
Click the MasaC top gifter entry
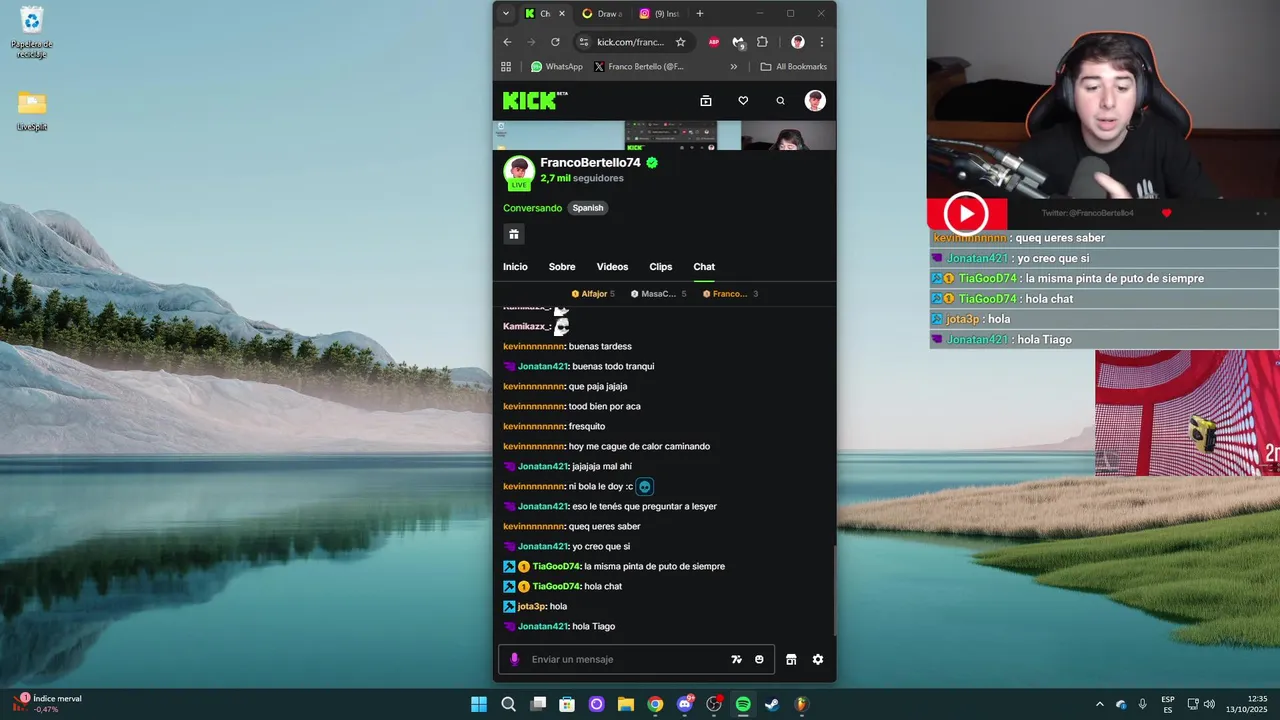pyautogui.click(x=659, y=294)
